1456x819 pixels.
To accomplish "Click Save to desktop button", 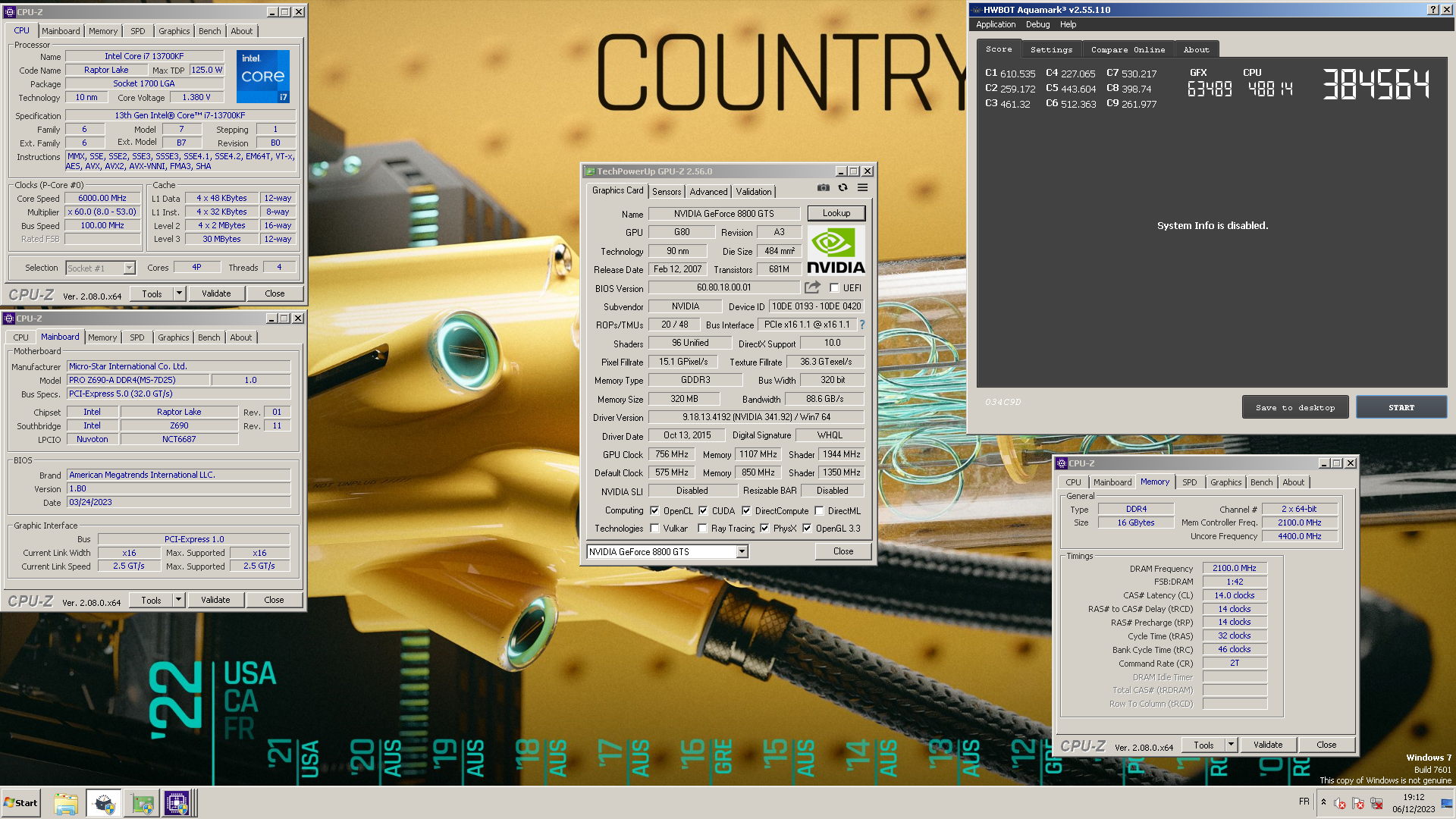I will tap(1295, 407).
